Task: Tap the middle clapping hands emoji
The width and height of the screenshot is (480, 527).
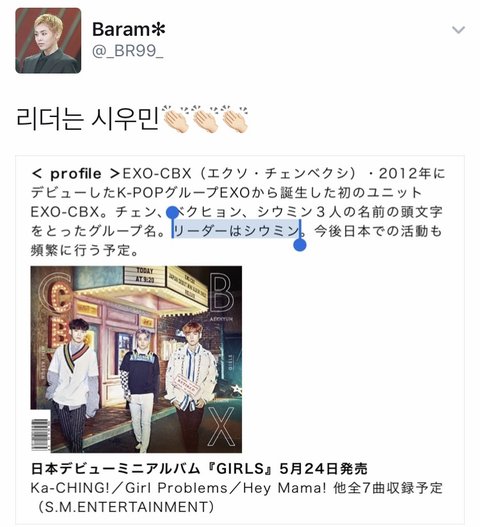Action: tap(205, 119)
